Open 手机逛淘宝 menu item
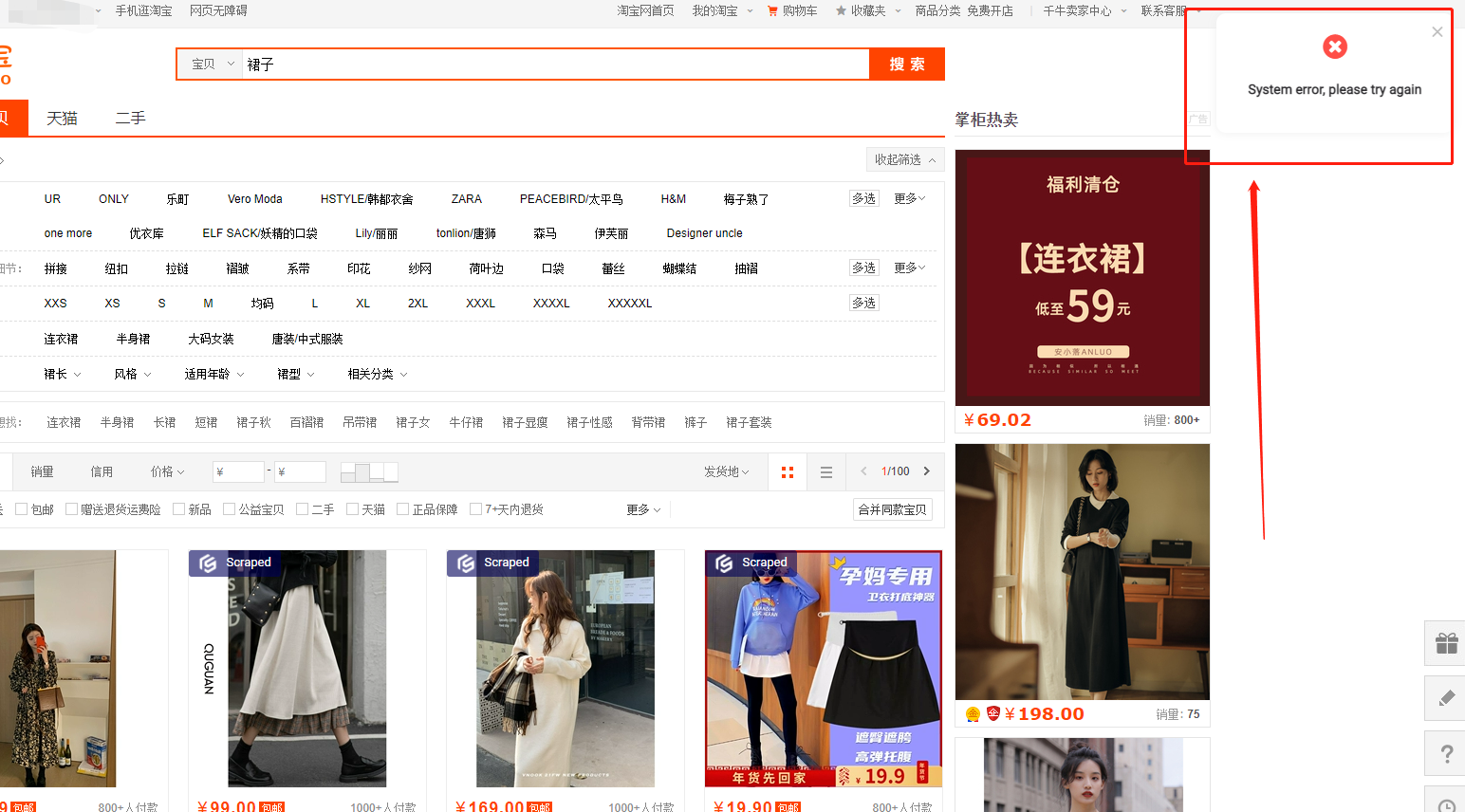This screenshot has height=812, width=1465. pyautogui.click(x=143, y=10)
